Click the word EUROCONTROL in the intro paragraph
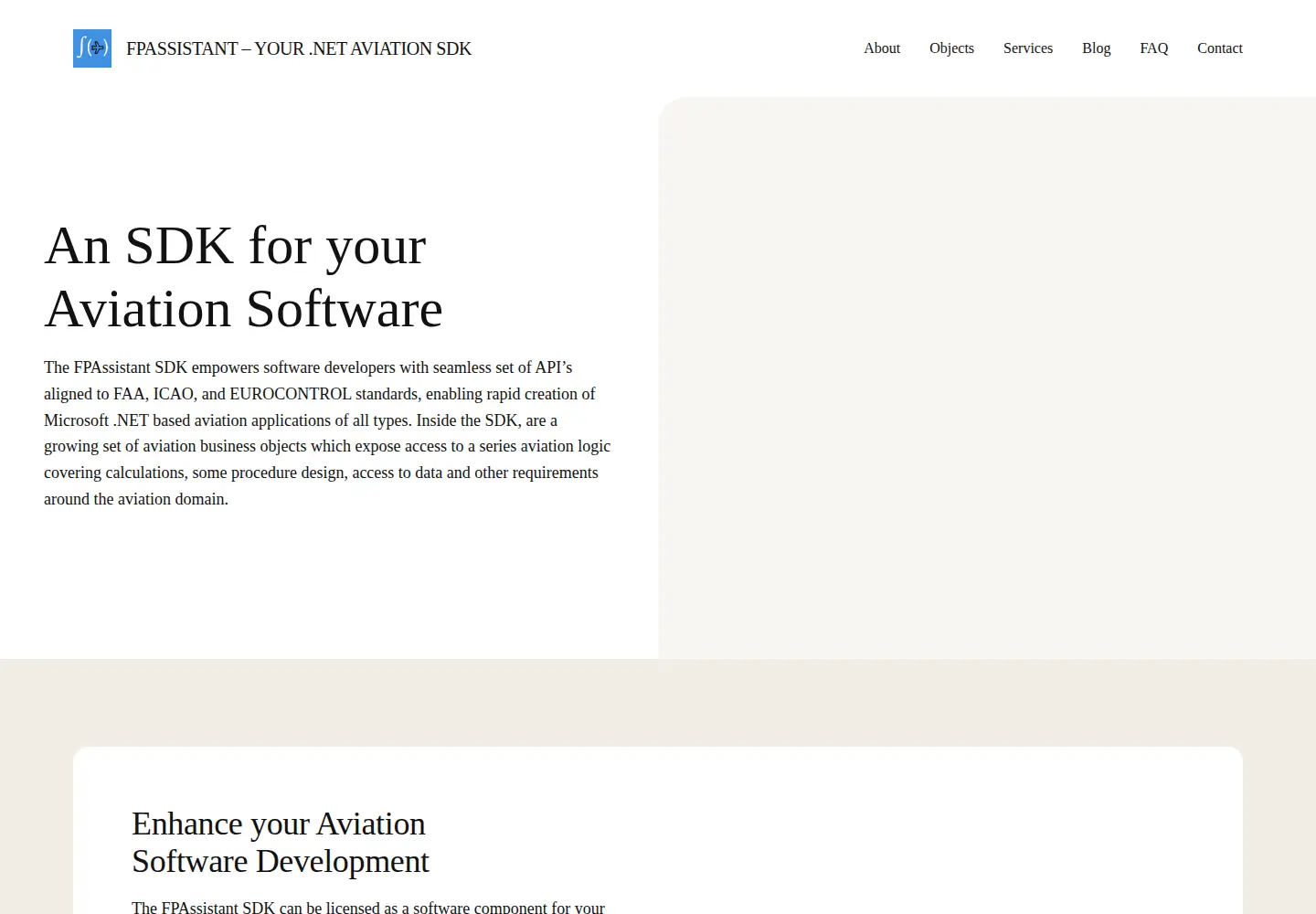Viewport: 1316px width, 914px height. [291, 394]
